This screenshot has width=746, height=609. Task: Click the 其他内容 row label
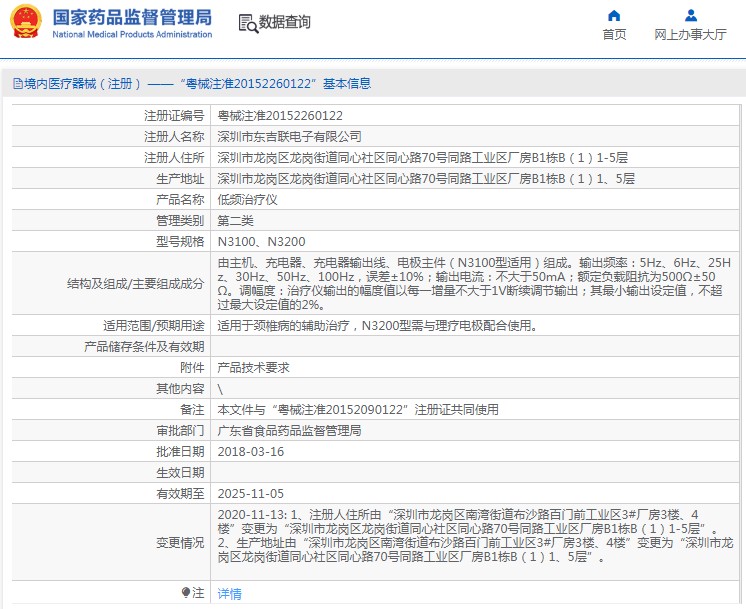[x=180, y=388]
